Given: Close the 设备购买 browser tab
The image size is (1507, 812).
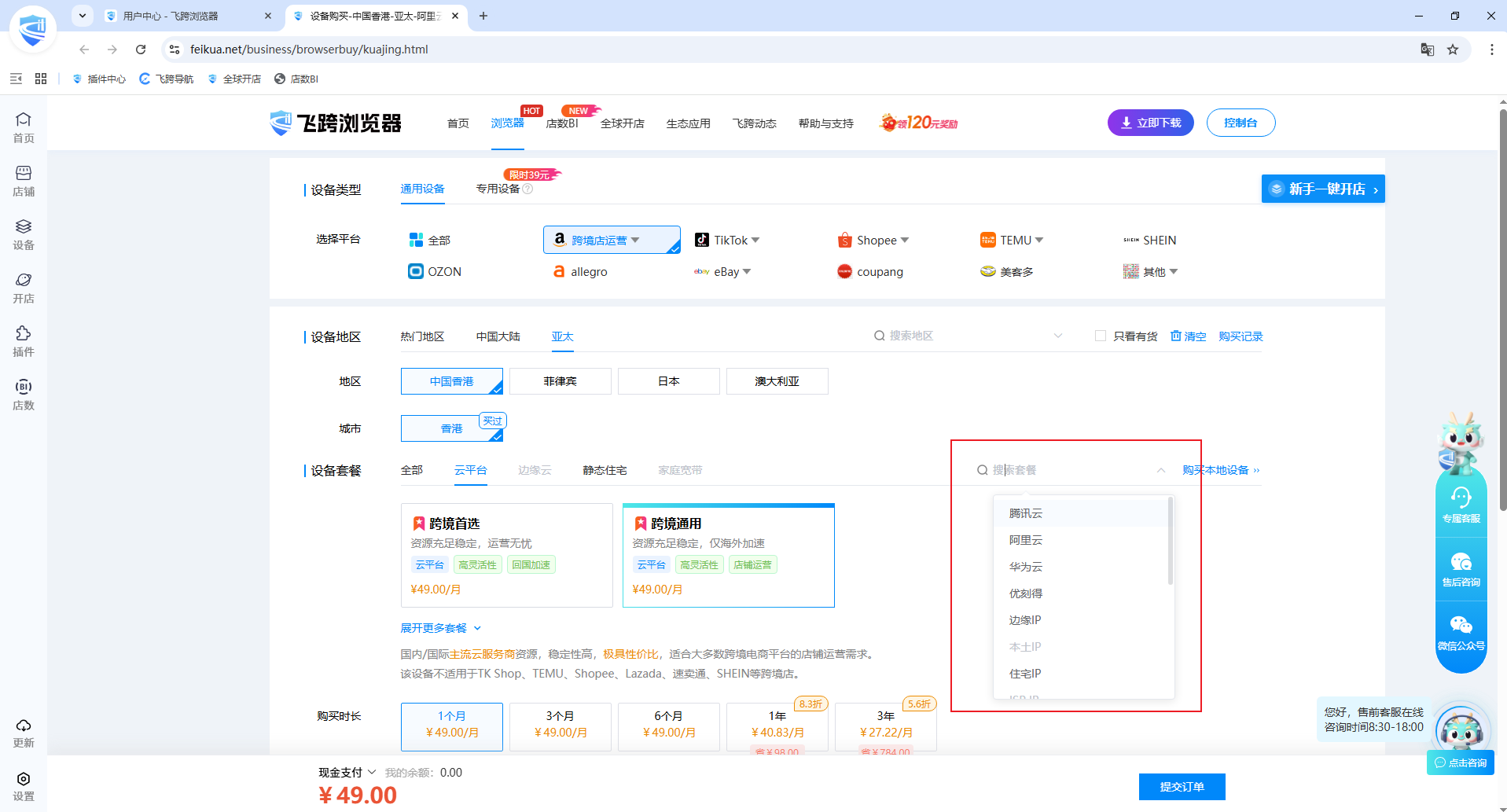Looking at the screenshot, I should pos(455,16).
